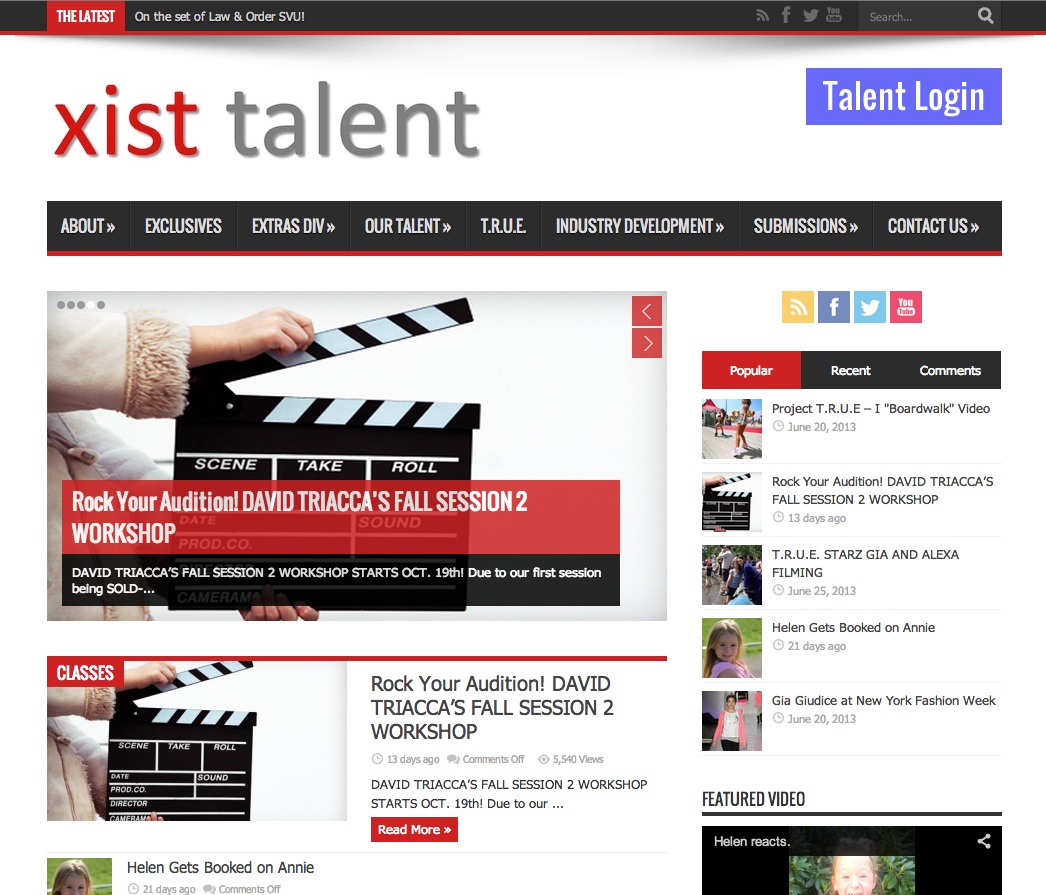The width and height of the screenshot is (1046, 895).
Task: Open the Classes category label
Action: (x=85, y=673)
